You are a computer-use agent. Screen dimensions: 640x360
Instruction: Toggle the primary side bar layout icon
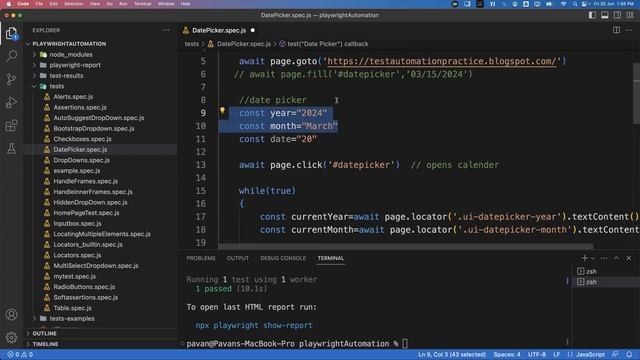pyautogui.click(x=592, y=15)
